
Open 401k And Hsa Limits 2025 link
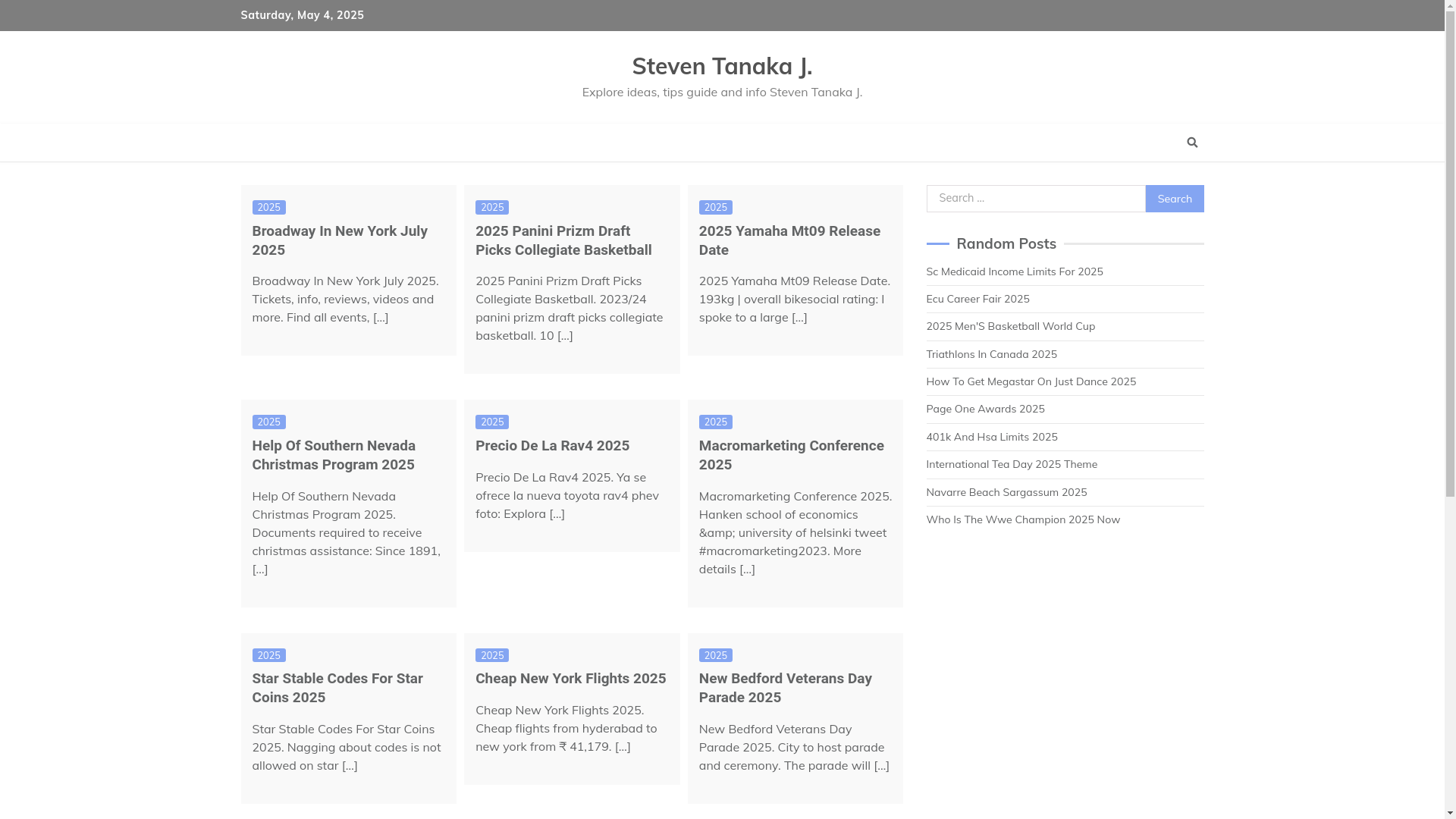(x=991, y=437)
